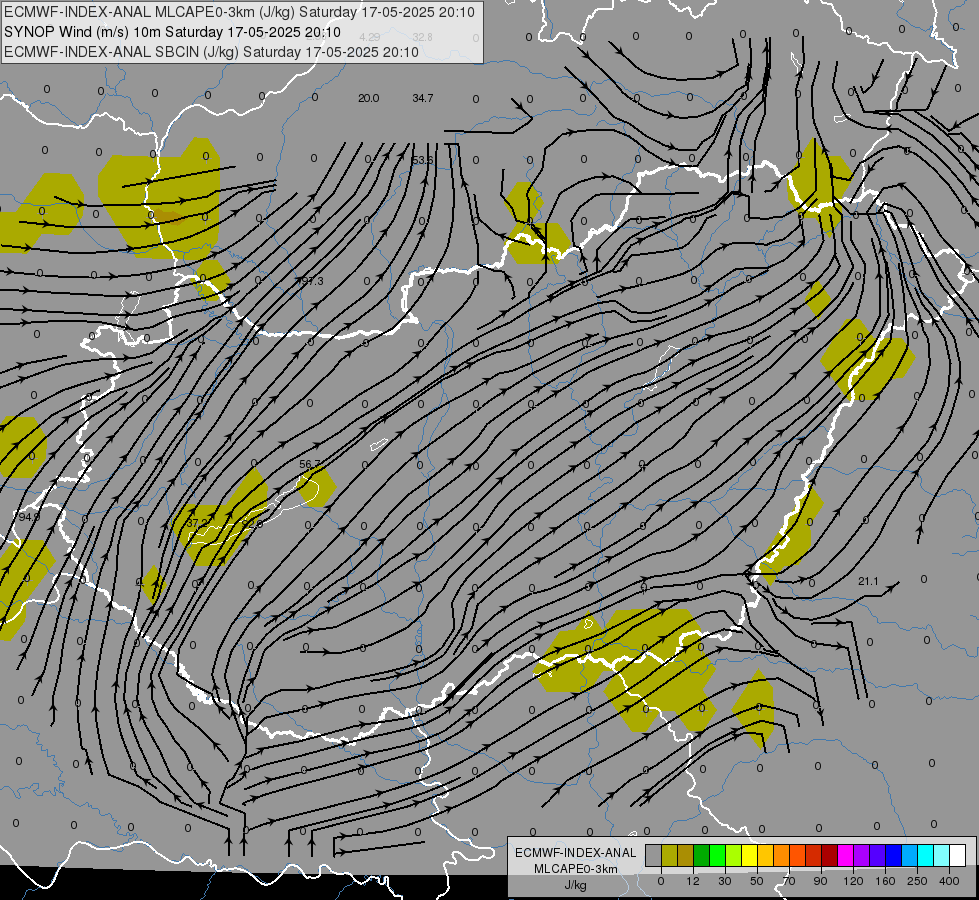The height and width of the screenshot is (900, 979).
Task: Click the pure blue legend swatch
Action: (x=893, y=856)
